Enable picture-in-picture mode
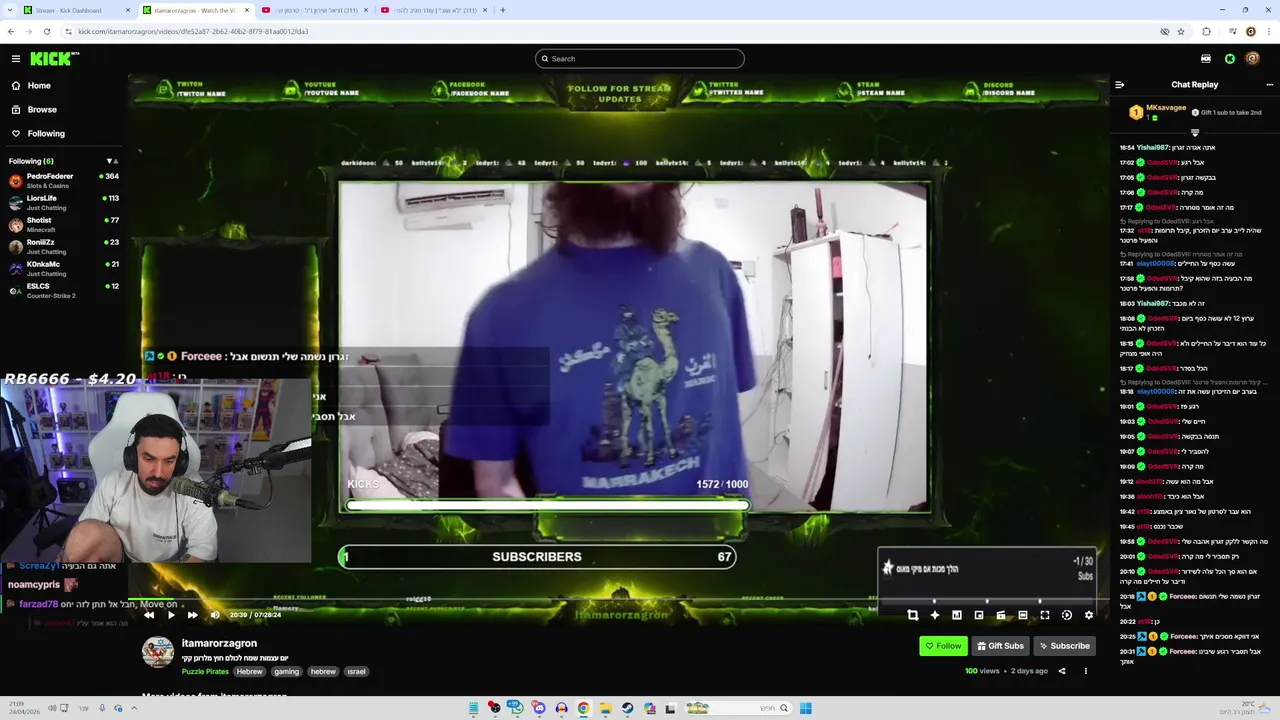The image size is (1280, 720). tap(979, 615)
